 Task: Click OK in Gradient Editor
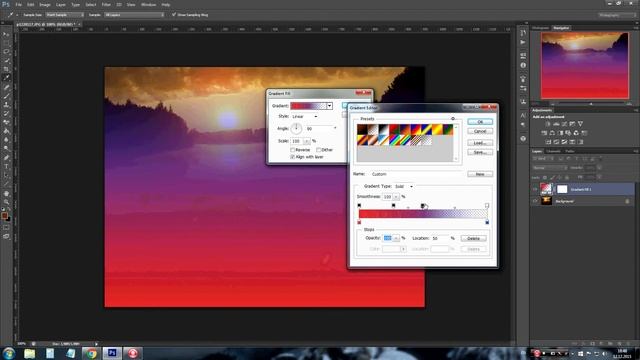[480, 122]
